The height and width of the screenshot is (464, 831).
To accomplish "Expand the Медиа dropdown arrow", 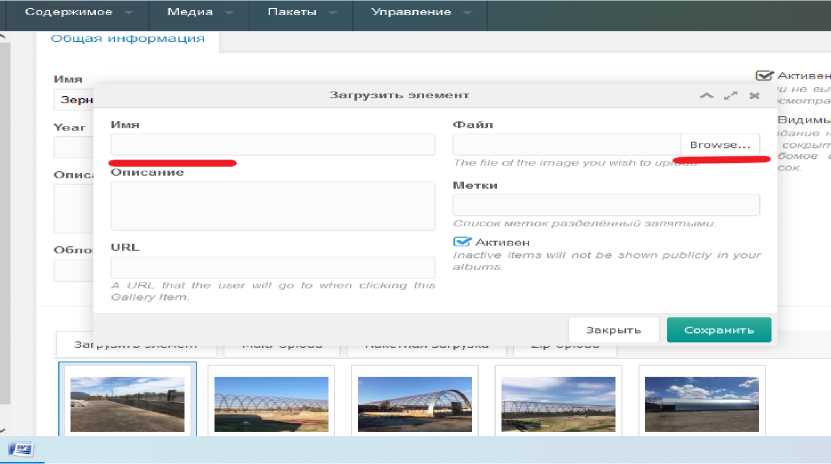I will point(229,12).
